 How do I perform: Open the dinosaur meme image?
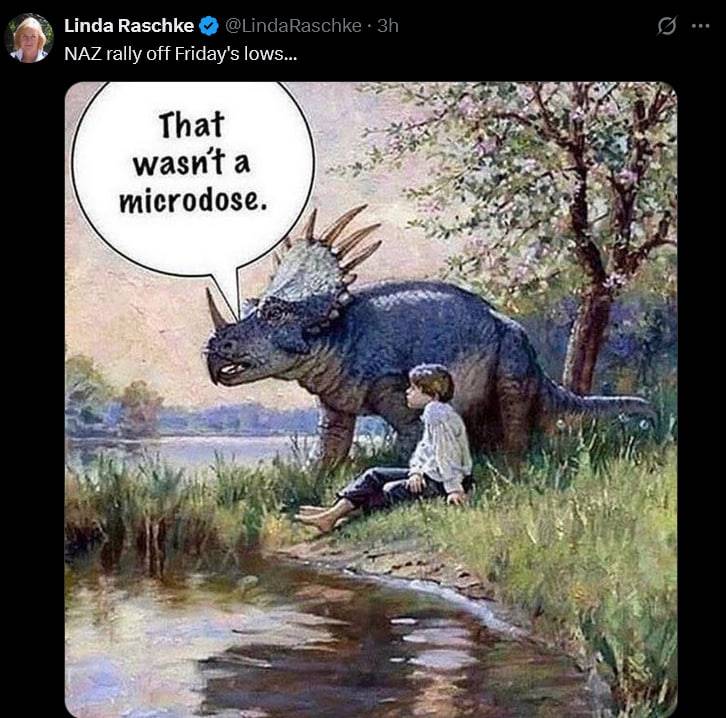tap(371, 400)
